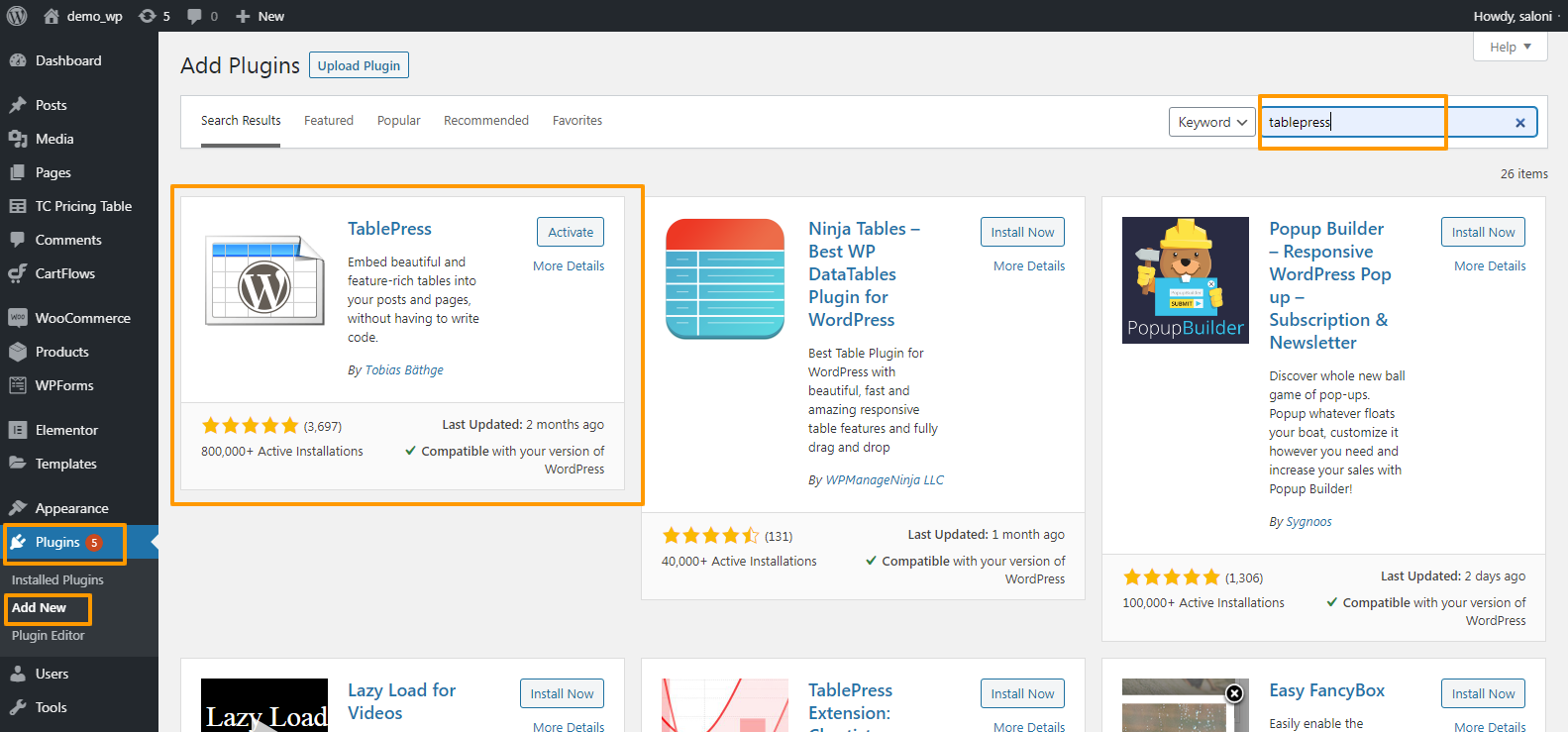Image resolution: width=1568 pixels, height=732 pixels.
Task: Open More Details for Lazy Load for Videos
Action: click(569, 726)
